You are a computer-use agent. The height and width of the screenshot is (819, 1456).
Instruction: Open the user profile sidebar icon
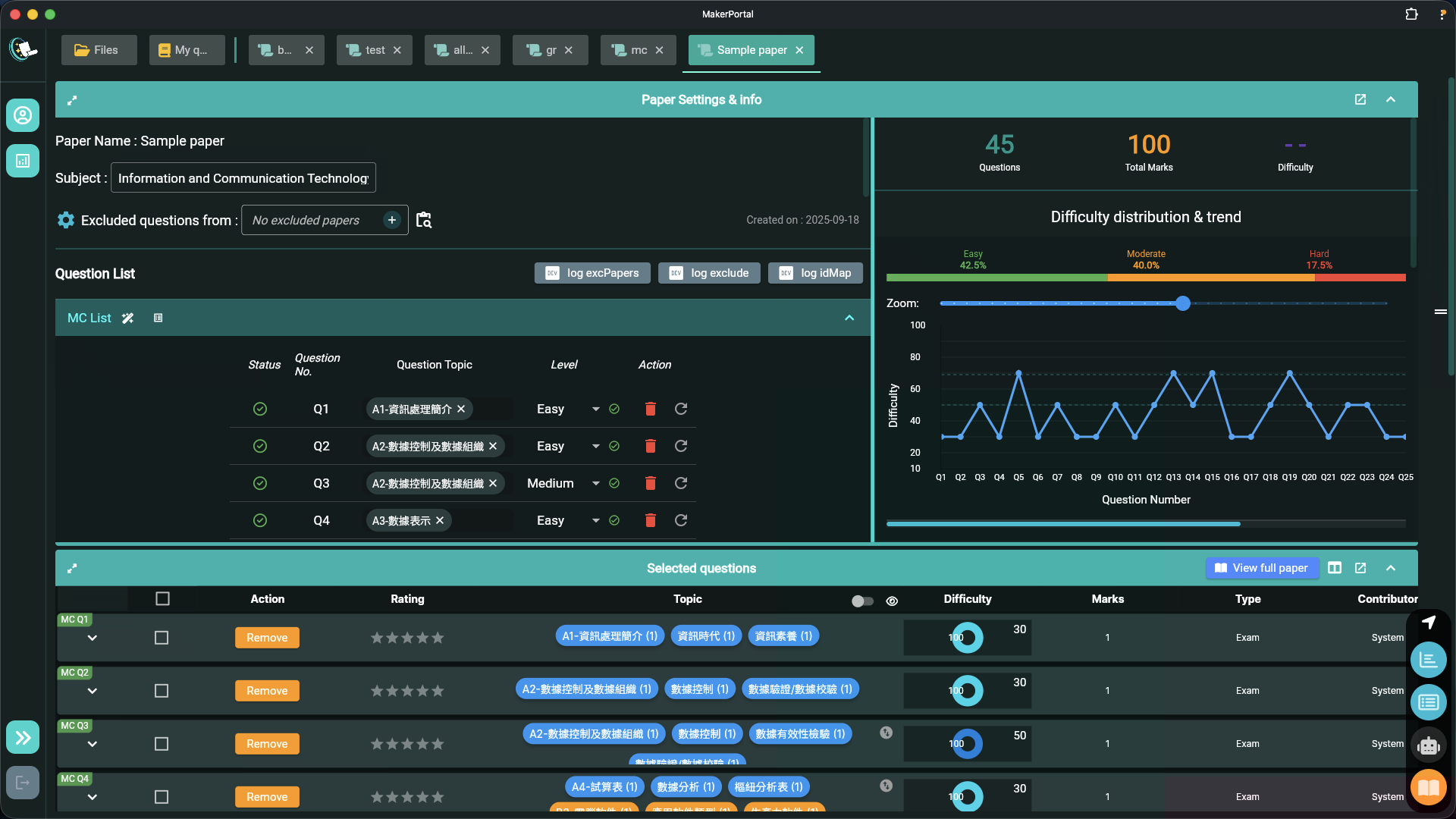coord(23,115)
